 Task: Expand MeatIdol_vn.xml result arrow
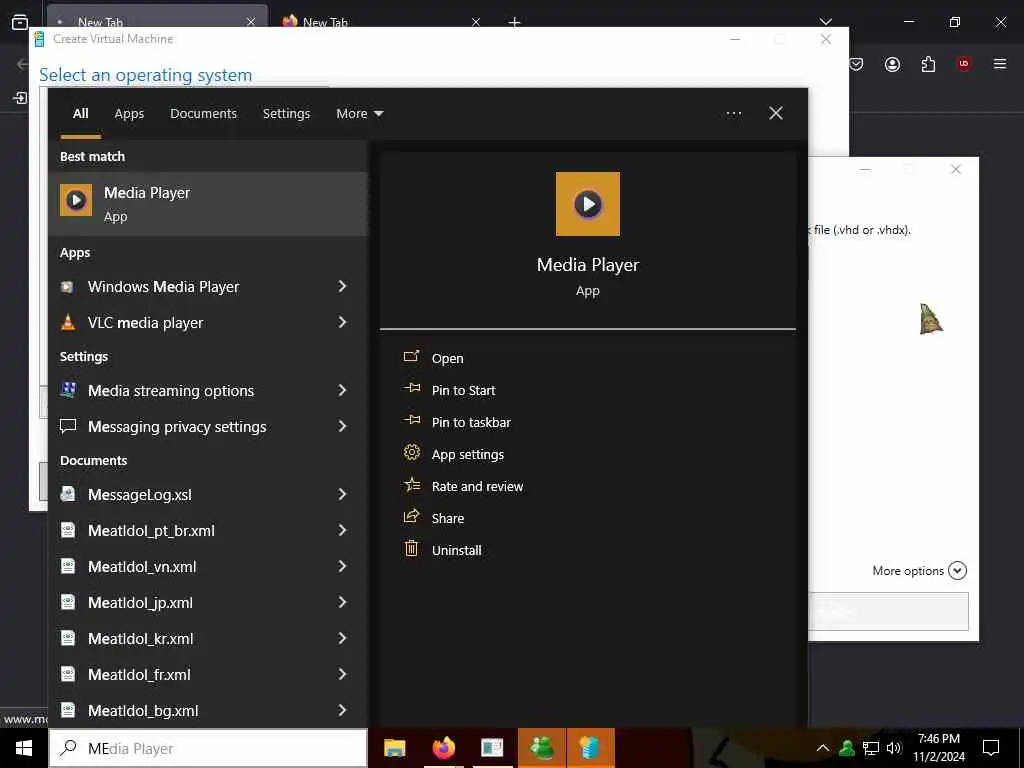342,566
